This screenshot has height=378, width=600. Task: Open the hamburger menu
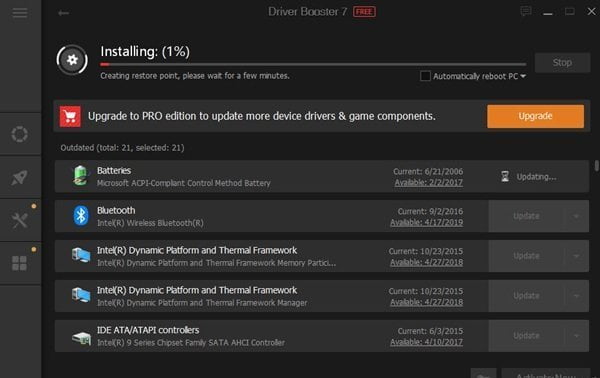(20, 13)
